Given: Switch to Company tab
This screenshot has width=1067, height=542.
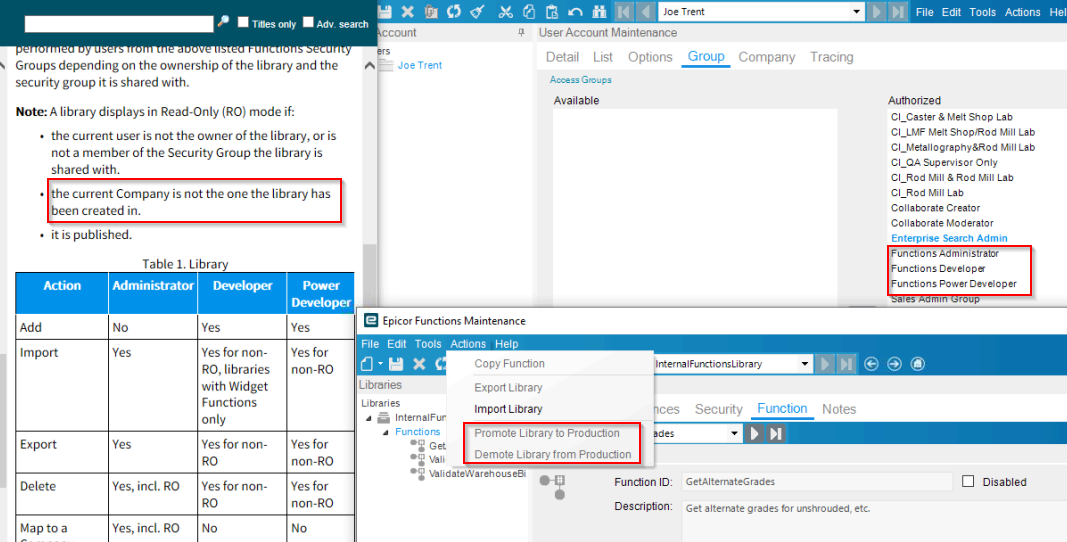Looking at the screenshot, I should pyautogui.click(x=767, y=57).
